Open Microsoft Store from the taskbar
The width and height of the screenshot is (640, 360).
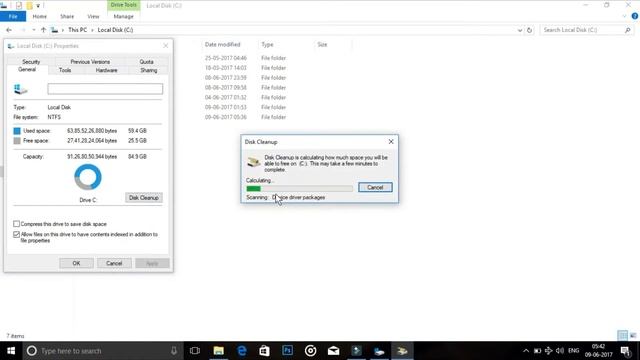coord(264,351)
